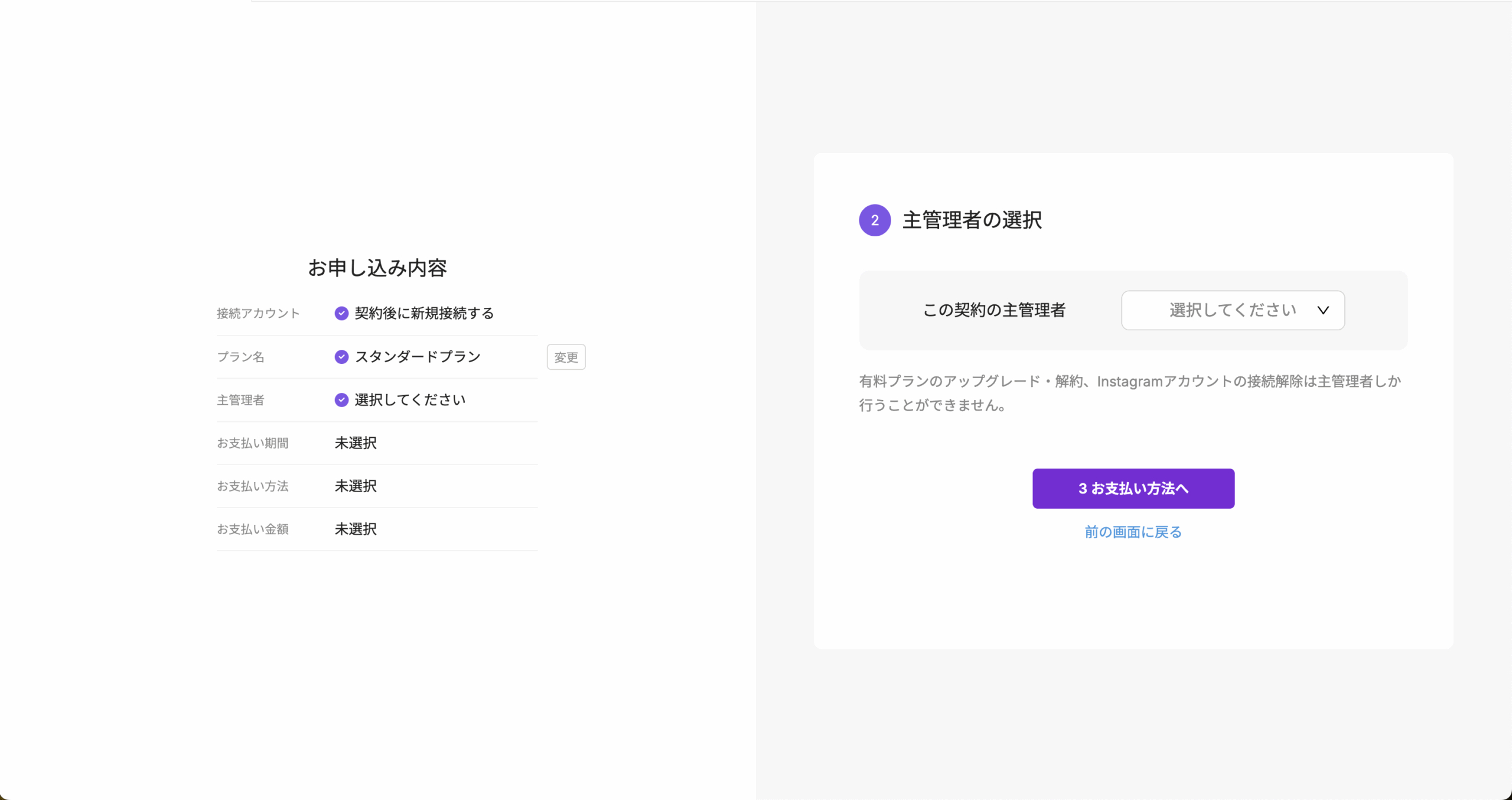Viewport: 1512px width, 800px height.
Task: Click the 接続アカウント row label
Action: [x=258, y=313]
